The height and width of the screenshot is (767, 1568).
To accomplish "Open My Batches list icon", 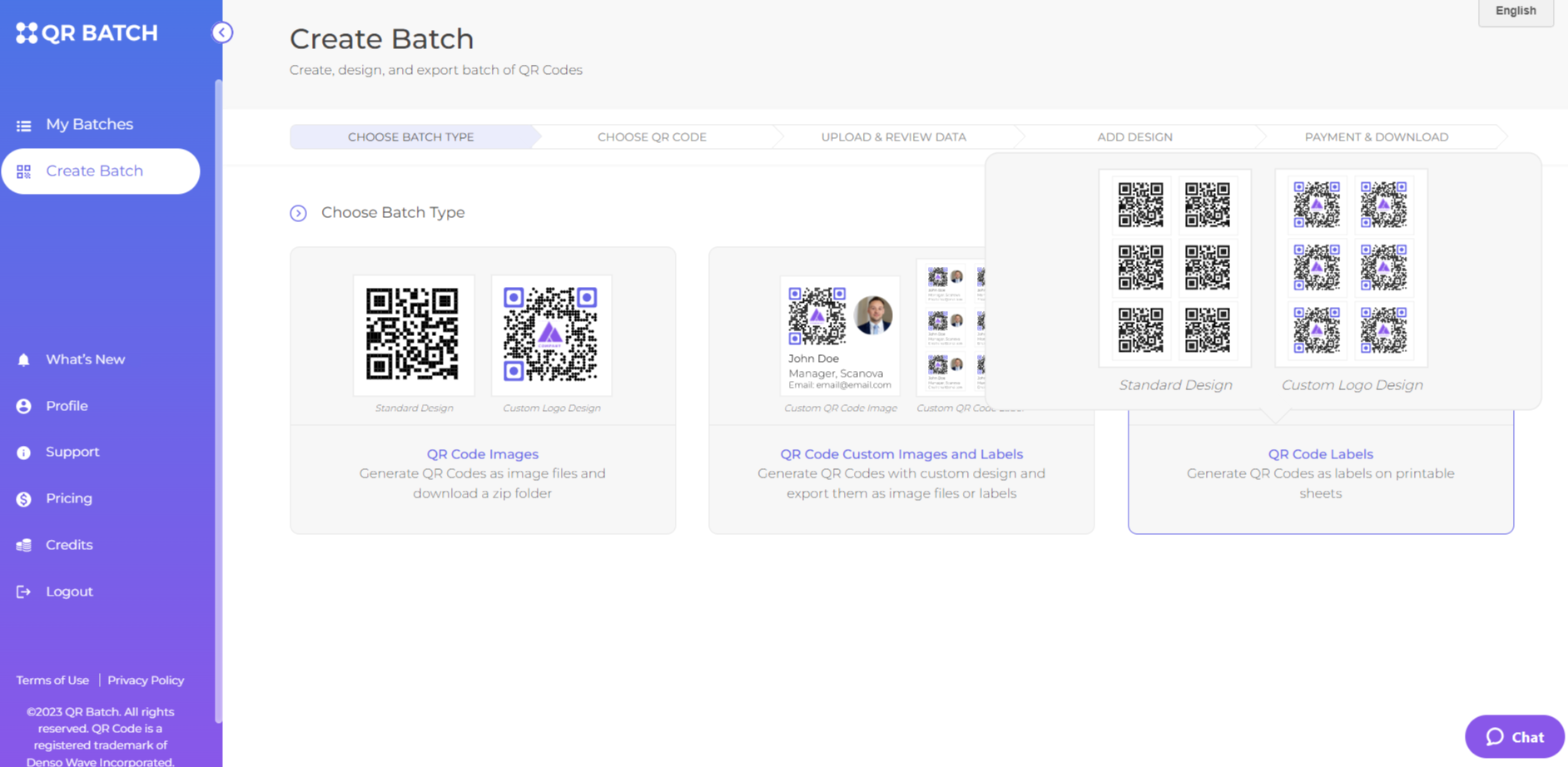I will click(x=23, y=126).
